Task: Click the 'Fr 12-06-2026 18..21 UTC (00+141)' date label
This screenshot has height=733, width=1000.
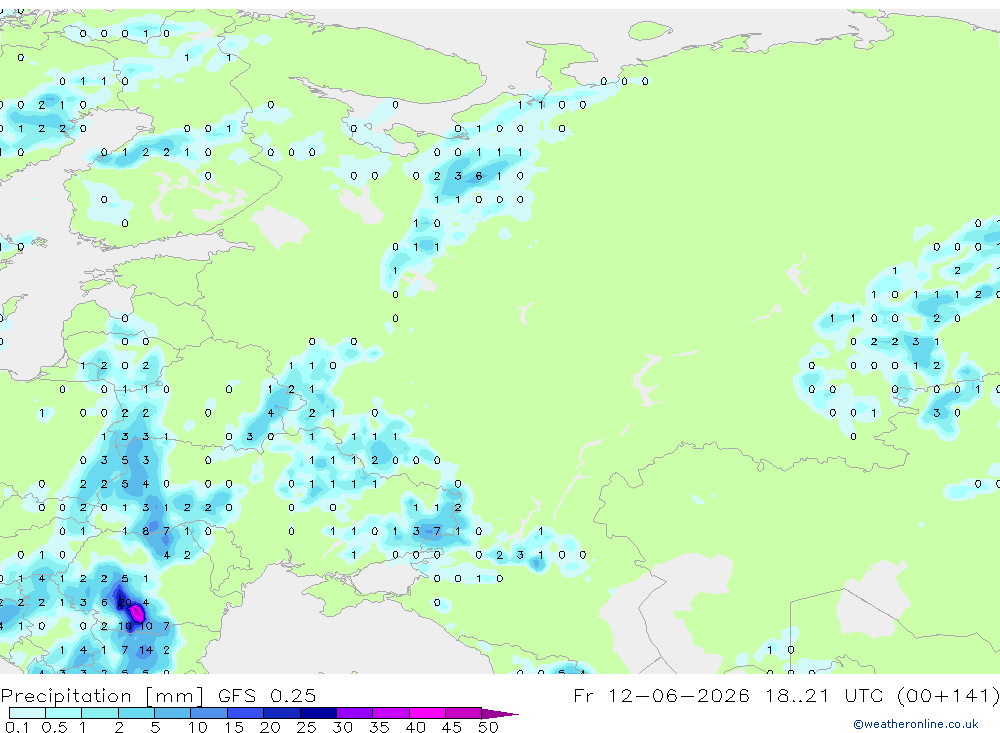Action: coord(786,695)
